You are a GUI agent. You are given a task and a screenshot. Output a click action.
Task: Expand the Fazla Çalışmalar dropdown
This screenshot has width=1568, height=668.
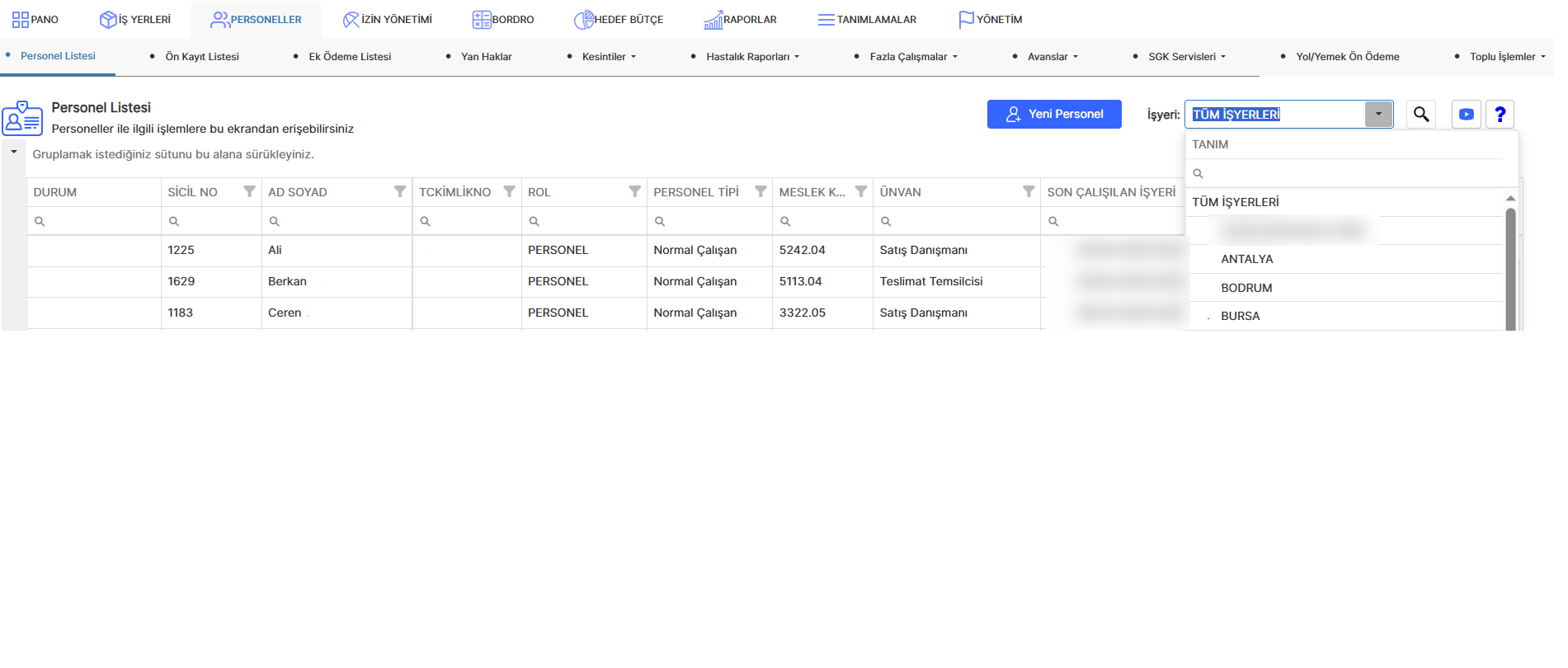coord(914,56)
